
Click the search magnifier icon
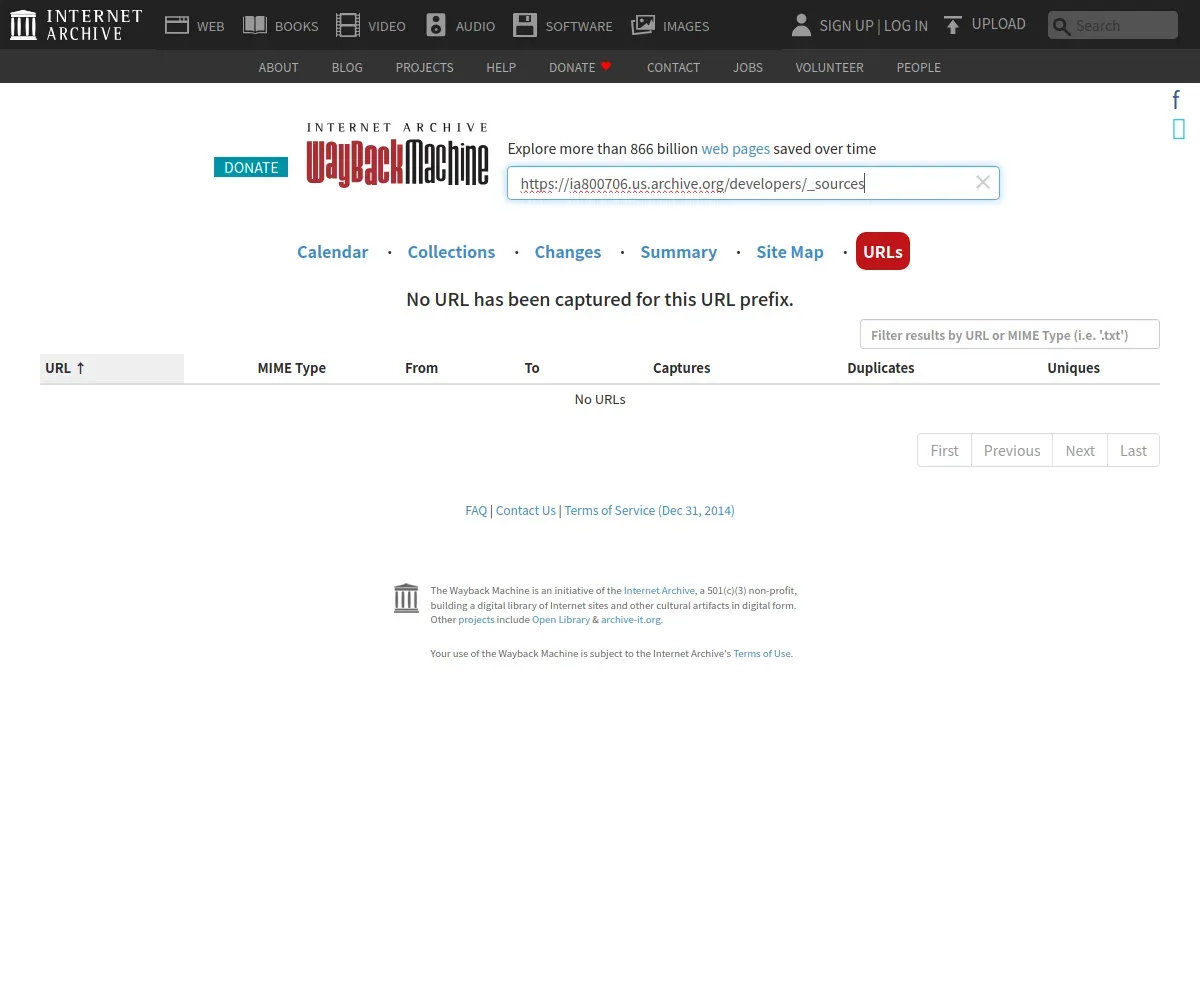click(1062, 26)
